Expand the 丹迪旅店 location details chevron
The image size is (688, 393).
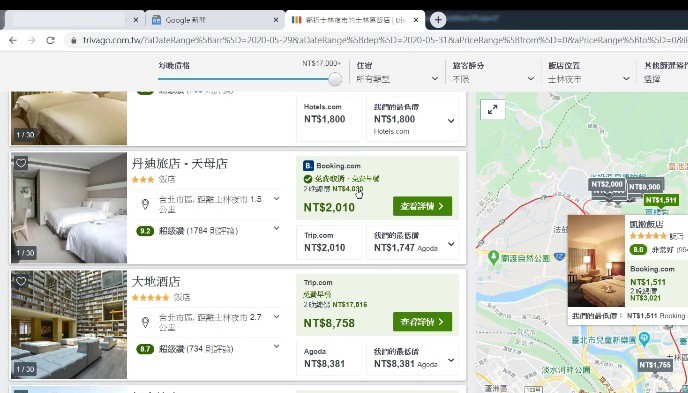point(276,199)
